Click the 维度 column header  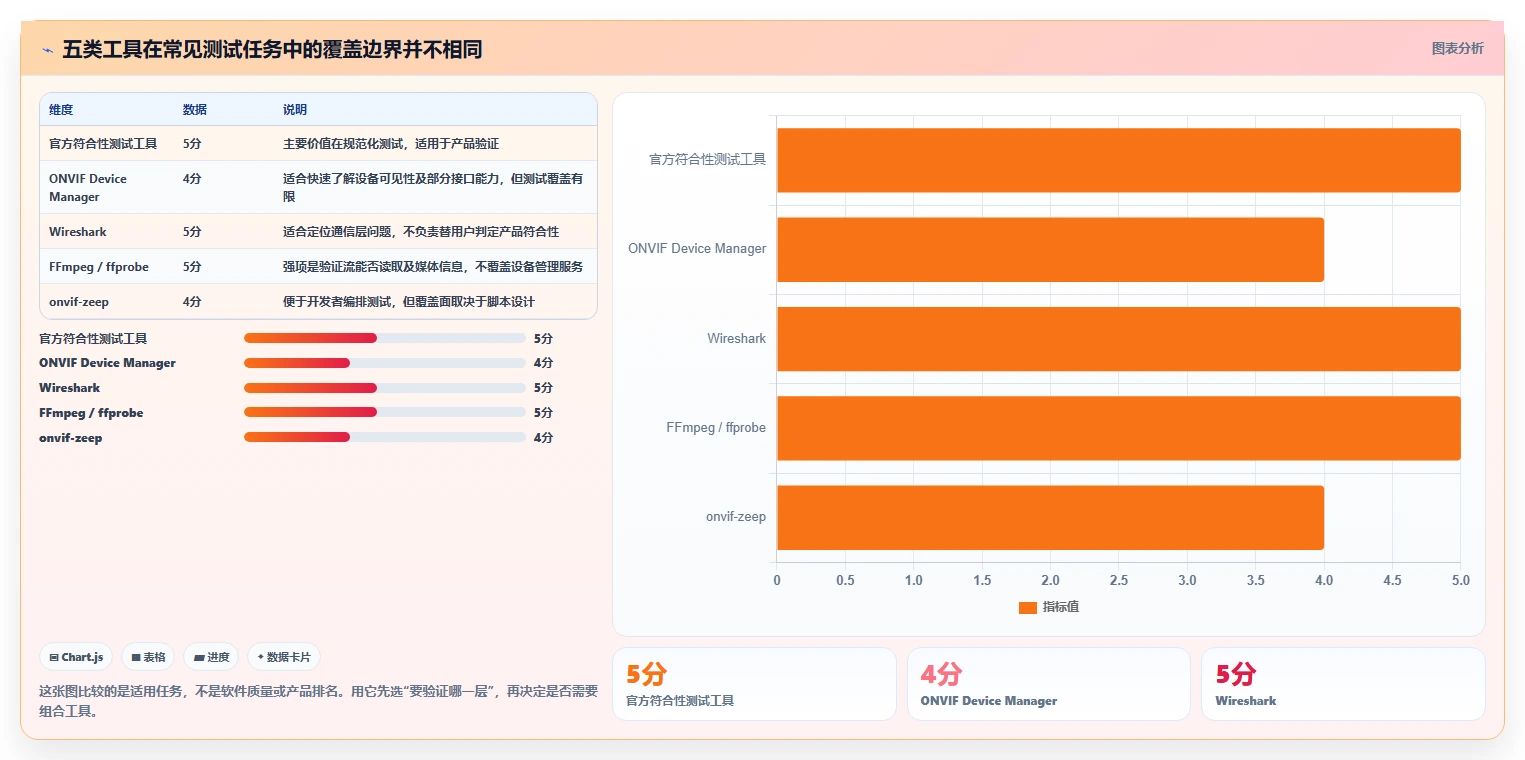(x=61, y=109)
